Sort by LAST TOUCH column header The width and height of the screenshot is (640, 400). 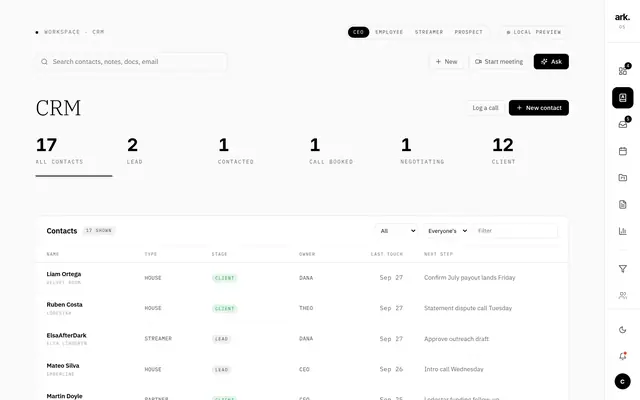point(387,254)
